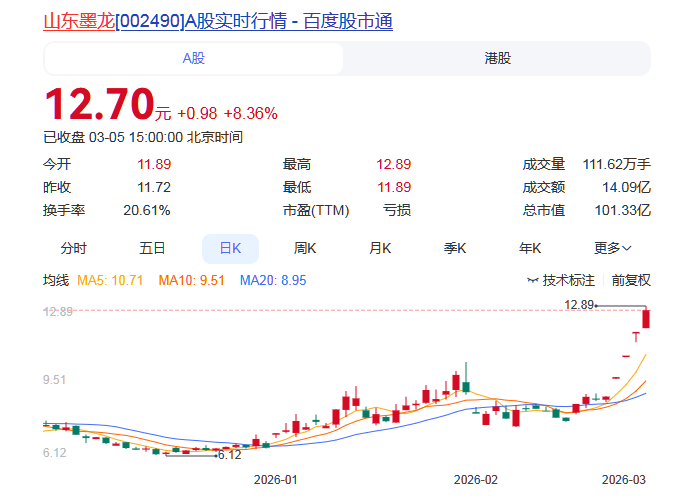688x498 pixels.
Task: Choose the 季K chart period
Action: click(x=456, y=248)
